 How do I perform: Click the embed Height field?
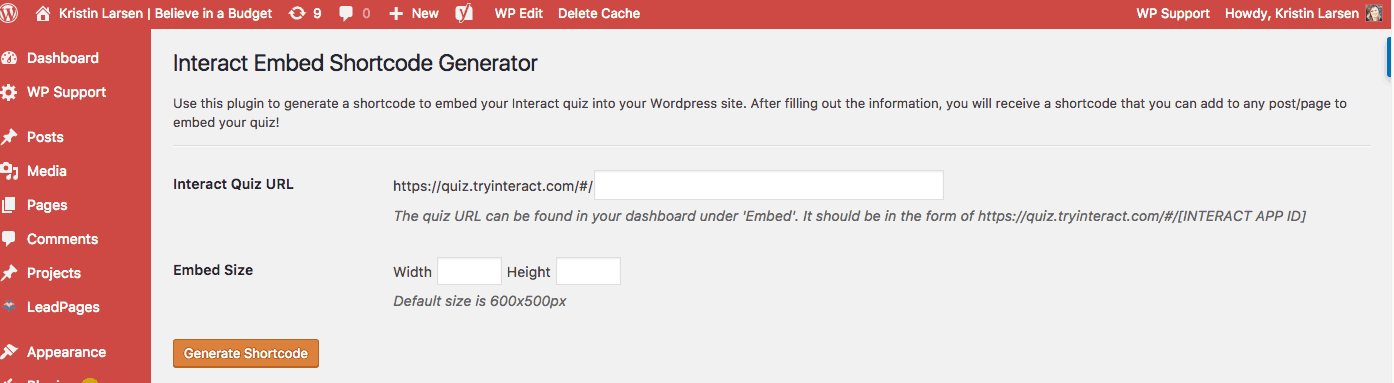click(589, 271)
